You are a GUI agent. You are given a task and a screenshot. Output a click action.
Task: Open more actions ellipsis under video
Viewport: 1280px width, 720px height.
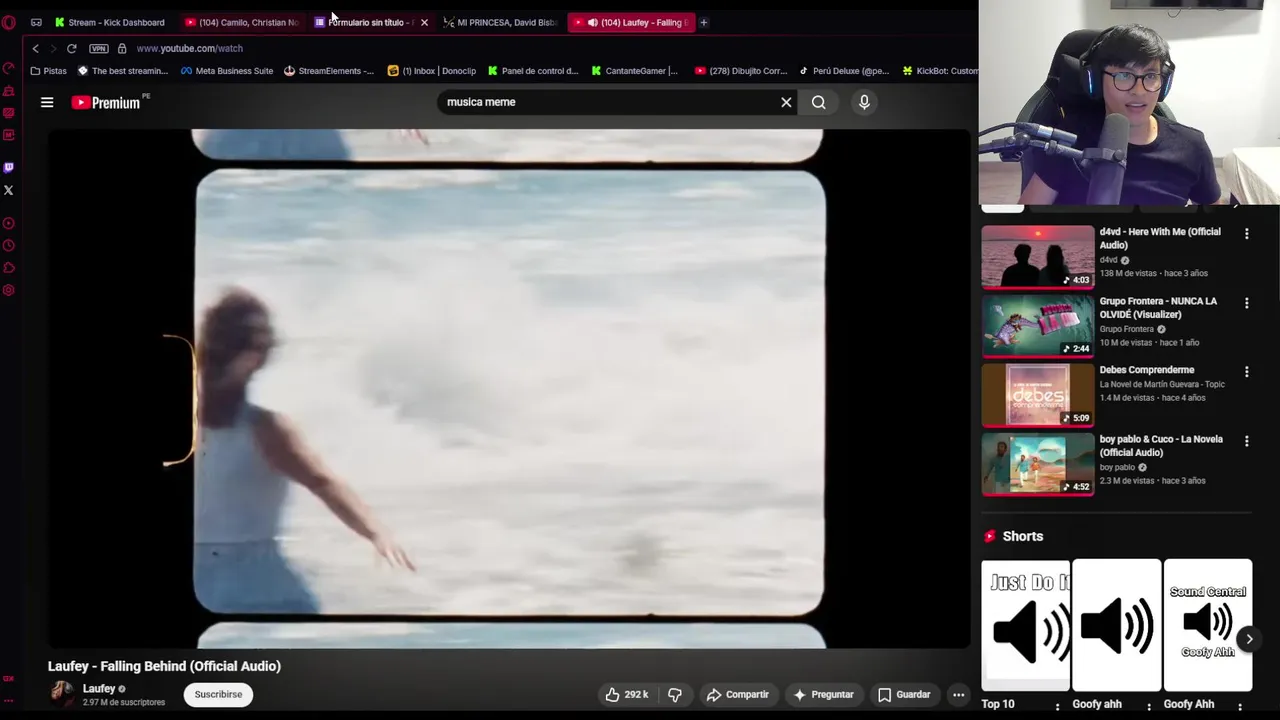(958, 694)
